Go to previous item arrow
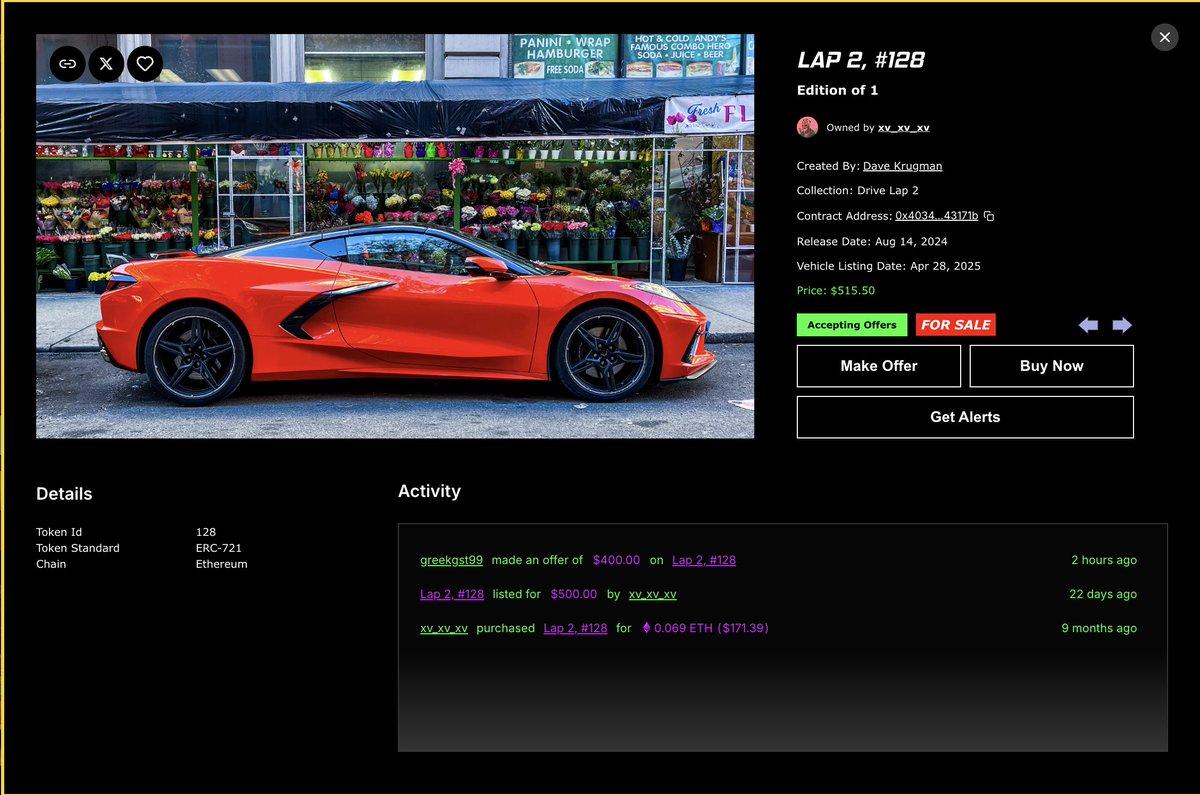The image size is (1200, 795). click(1088, 325)
